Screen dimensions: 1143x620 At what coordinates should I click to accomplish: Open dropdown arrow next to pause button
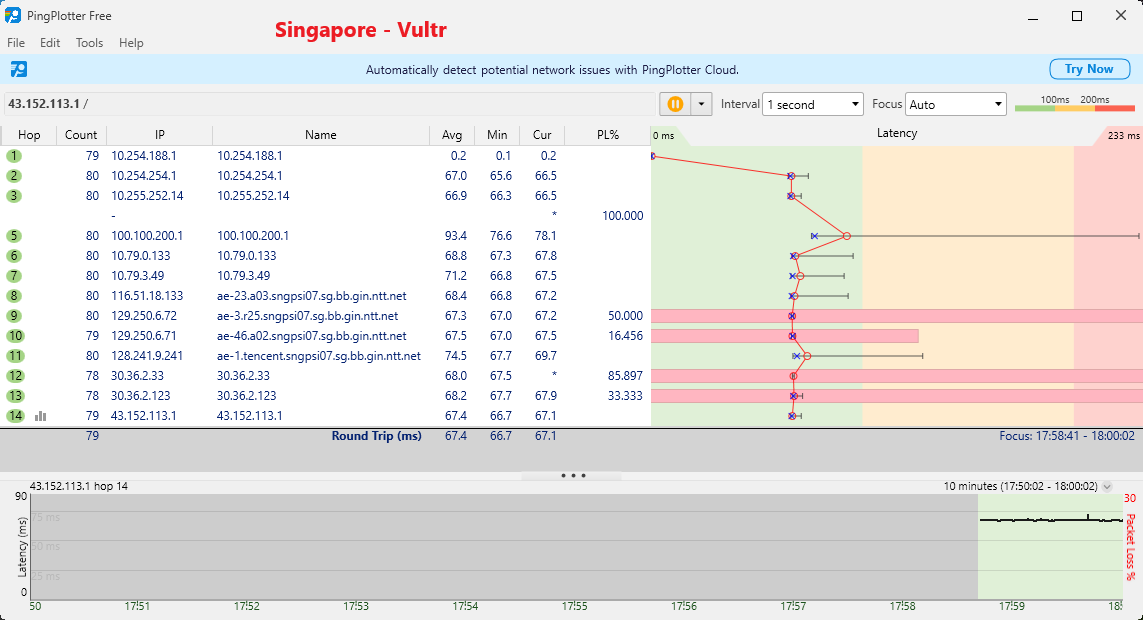tap(701, 104)
